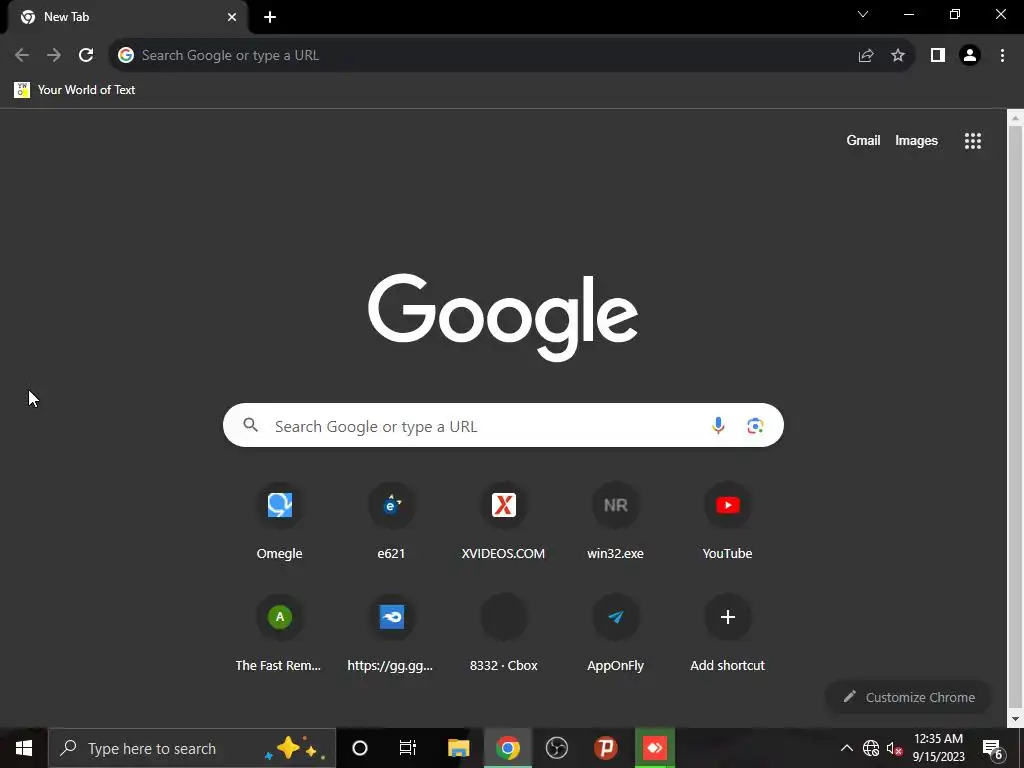This screenshot has width=1024, height=768.
Task: Click the Chrome taskbar icon
Action: point(507,748)
